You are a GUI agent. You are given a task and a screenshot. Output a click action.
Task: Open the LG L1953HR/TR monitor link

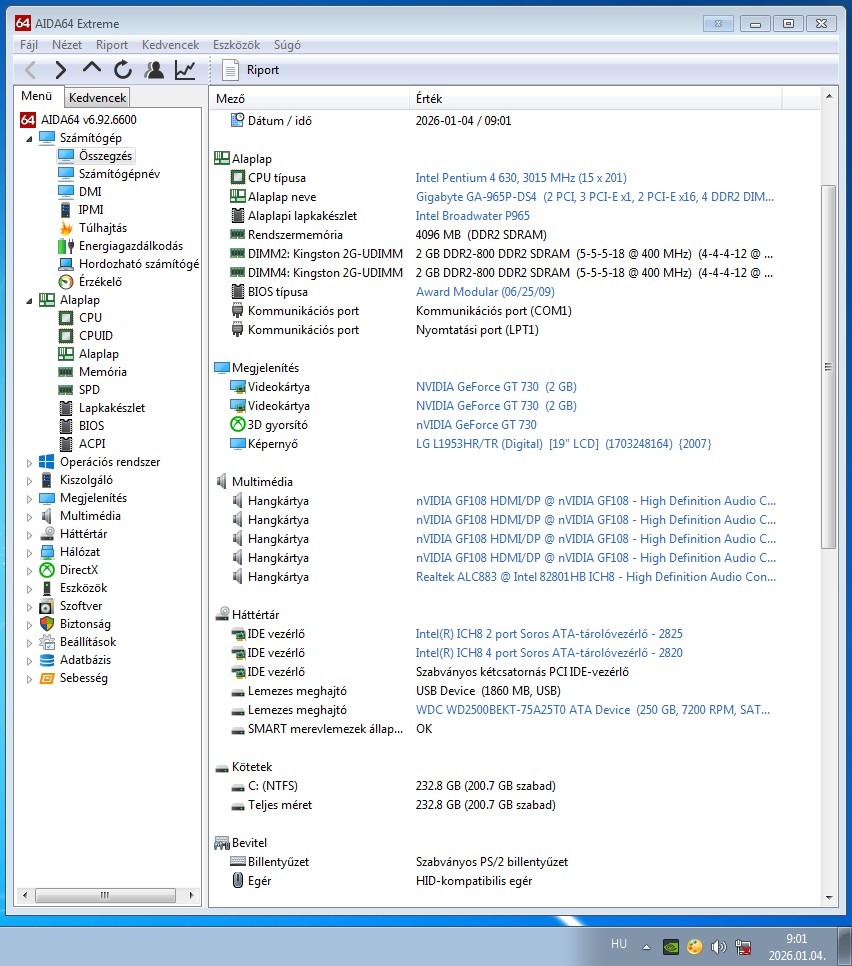tap(563, 444)
